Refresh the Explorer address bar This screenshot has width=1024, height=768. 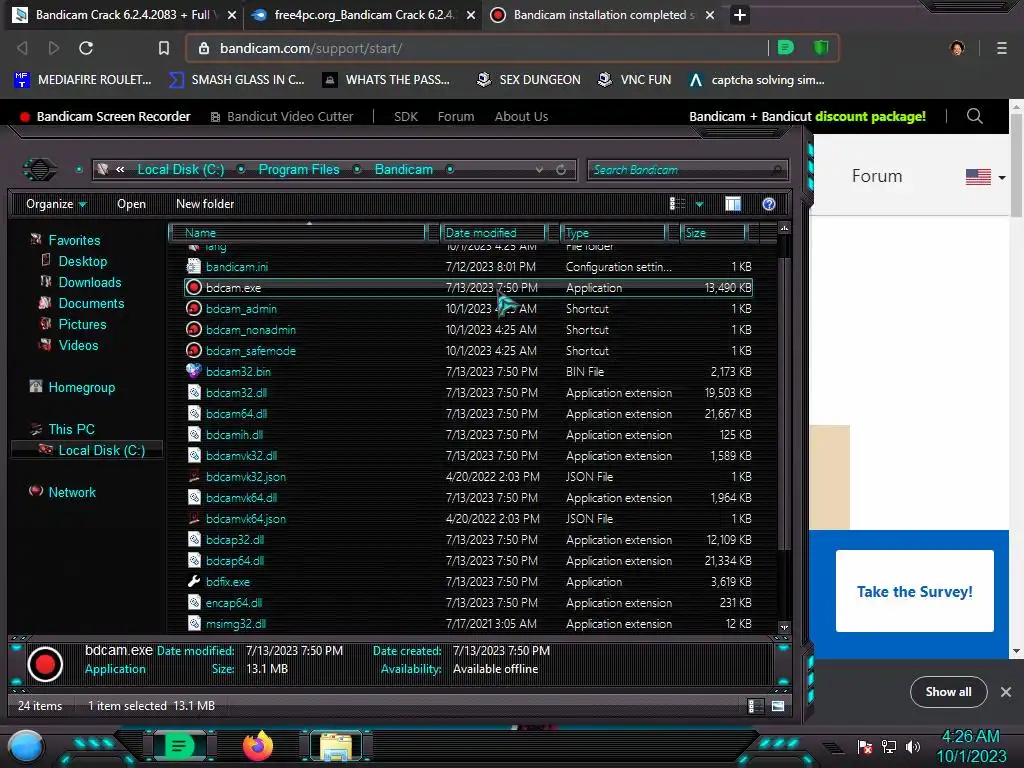point(561,170)
